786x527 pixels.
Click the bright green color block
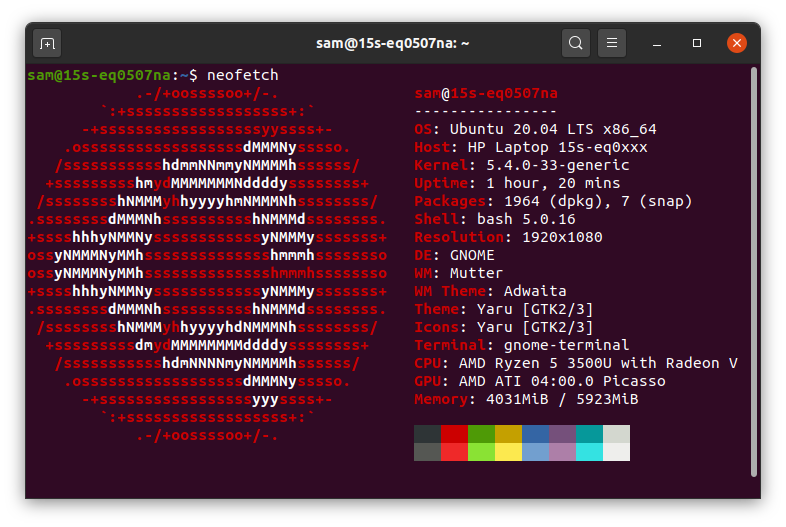(x=482, y=452)
